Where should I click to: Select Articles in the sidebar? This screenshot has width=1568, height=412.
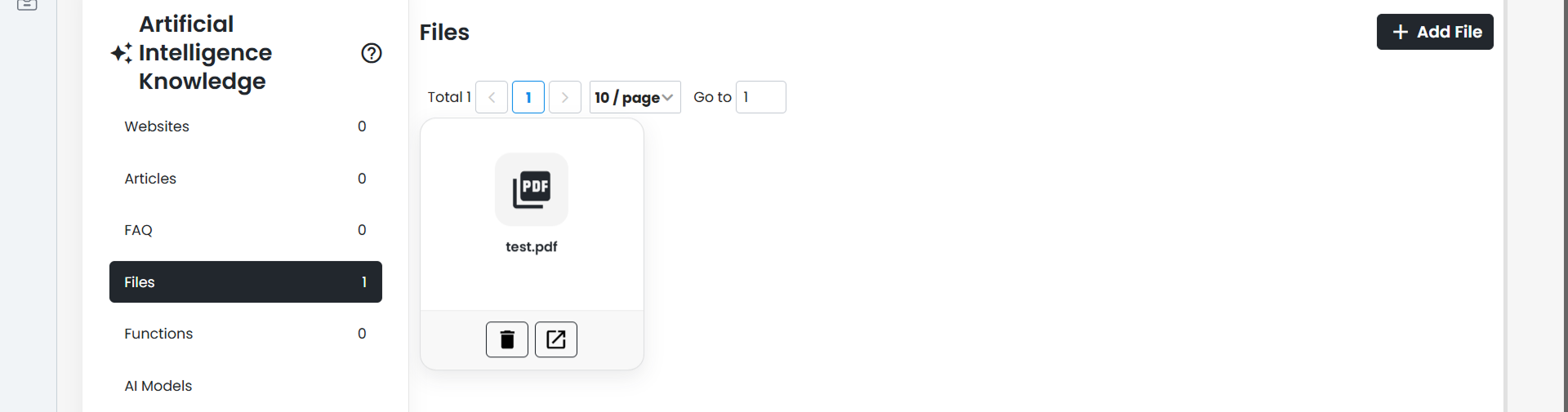pos(246,179)
